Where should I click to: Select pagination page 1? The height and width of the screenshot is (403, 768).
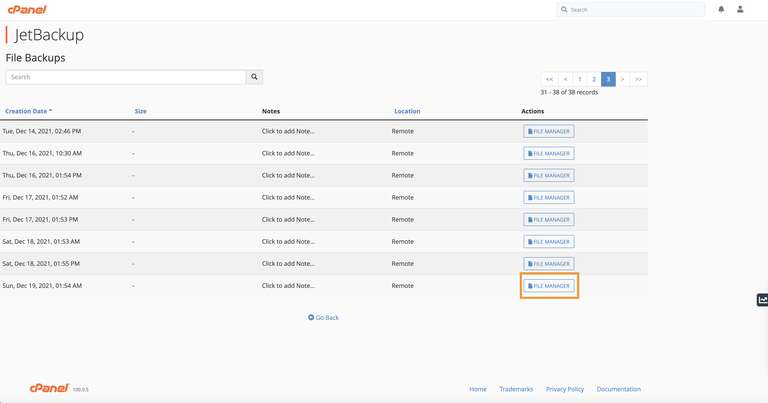[x=580, y=79]
